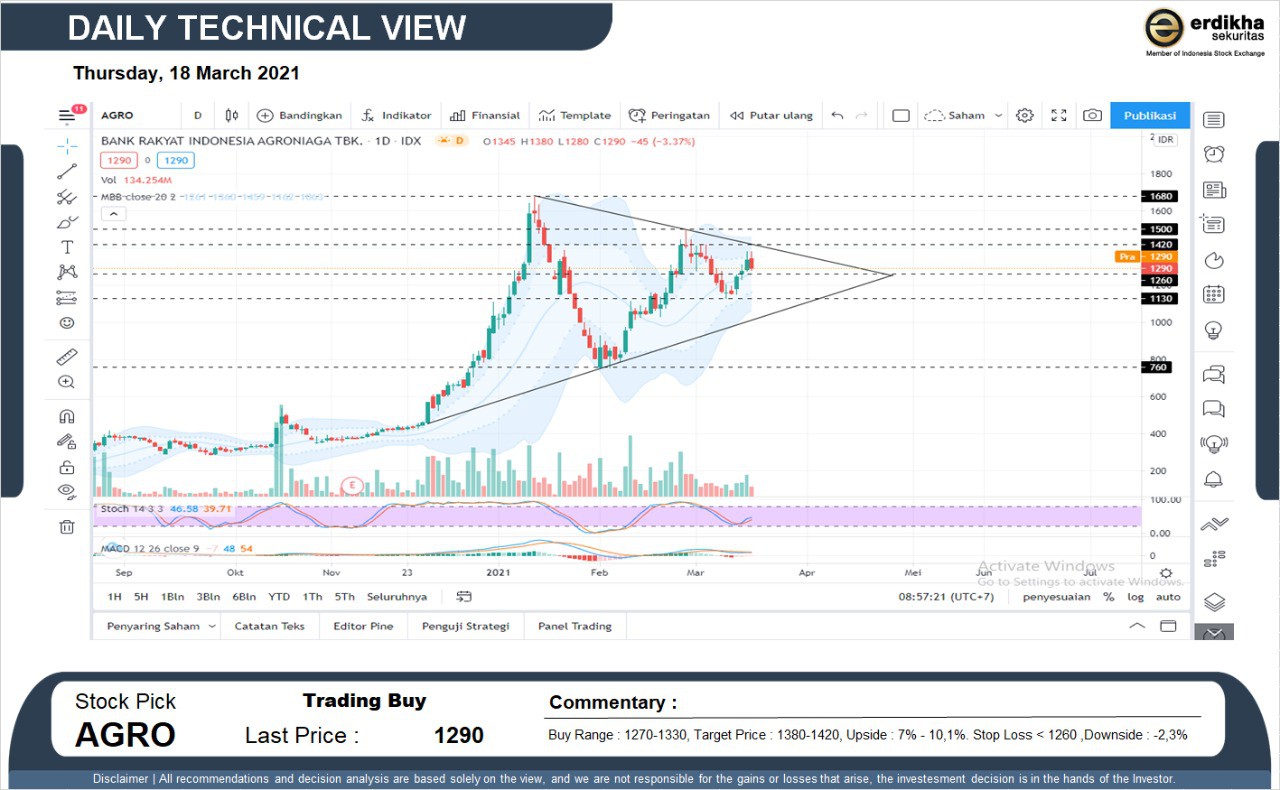Switch to the Editor Pine tab
This screenshot has height=790, width=1280.
(363, 626)
